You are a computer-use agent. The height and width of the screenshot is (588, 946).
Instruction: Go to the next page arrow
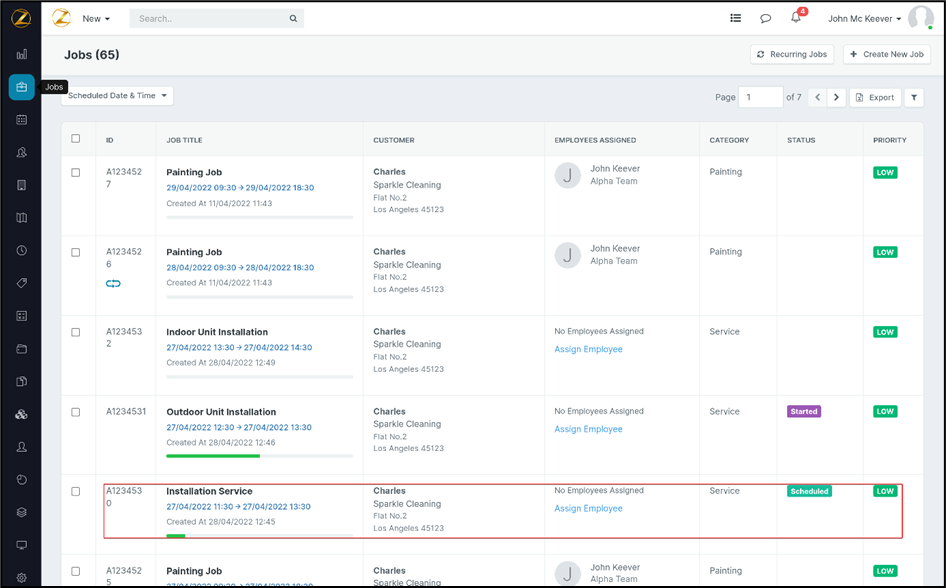pyautogui.click(x=837, y=97)
